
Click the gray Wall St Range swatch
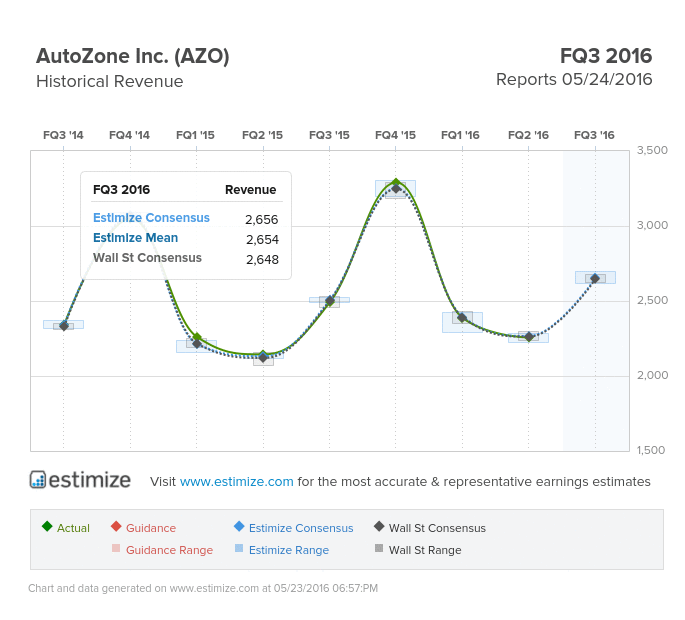tap(379, 548)
